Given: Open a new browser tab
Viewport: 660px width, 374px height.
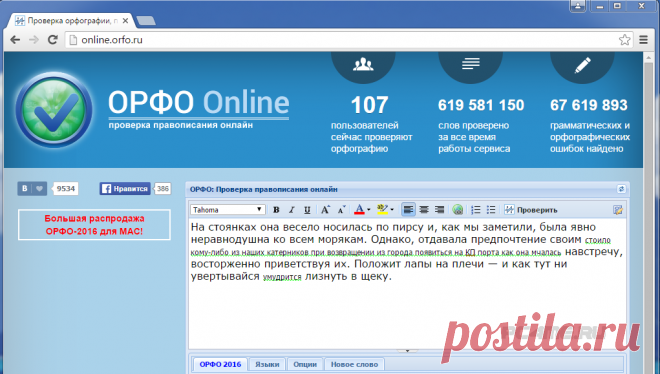Looking at the screenshot, I should click(x=146, y=20).
